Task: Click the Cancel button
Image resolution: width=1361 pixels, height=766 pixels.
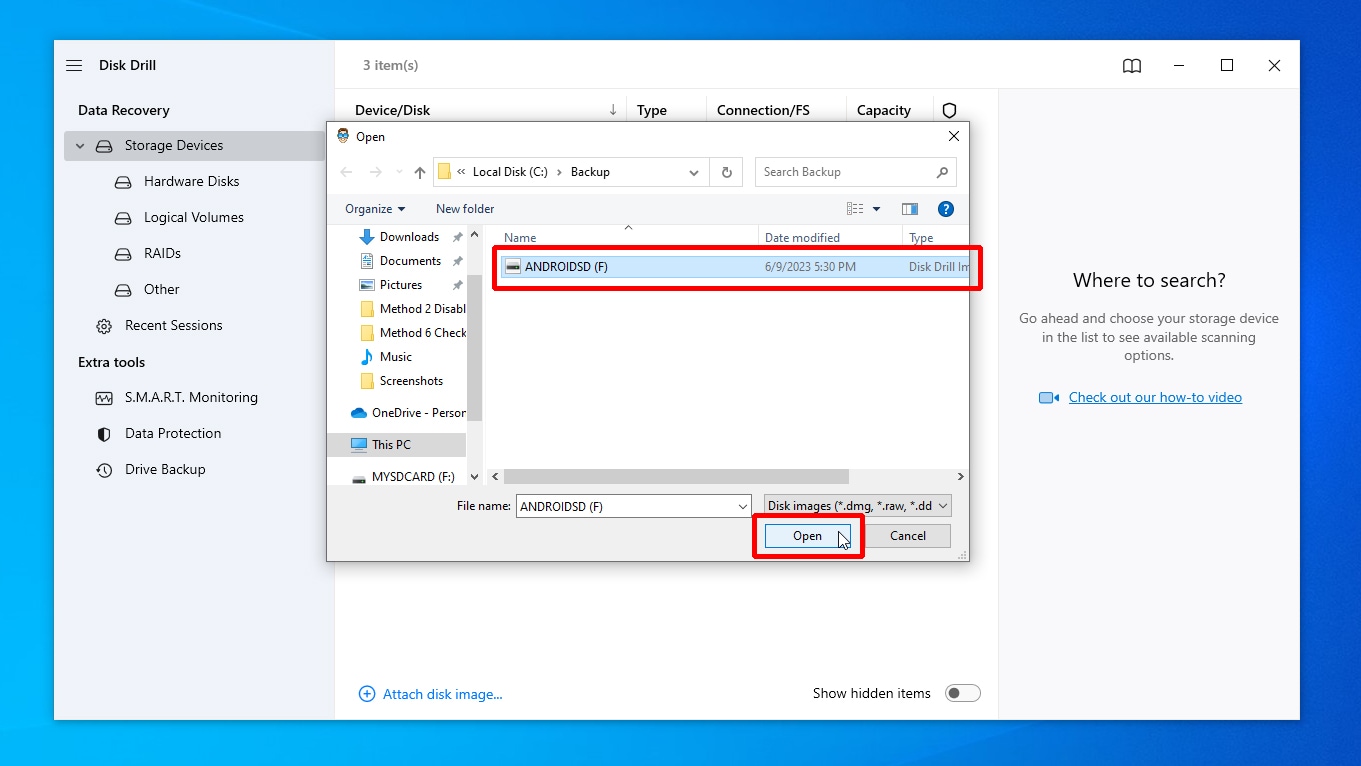Action: point(908,536)
